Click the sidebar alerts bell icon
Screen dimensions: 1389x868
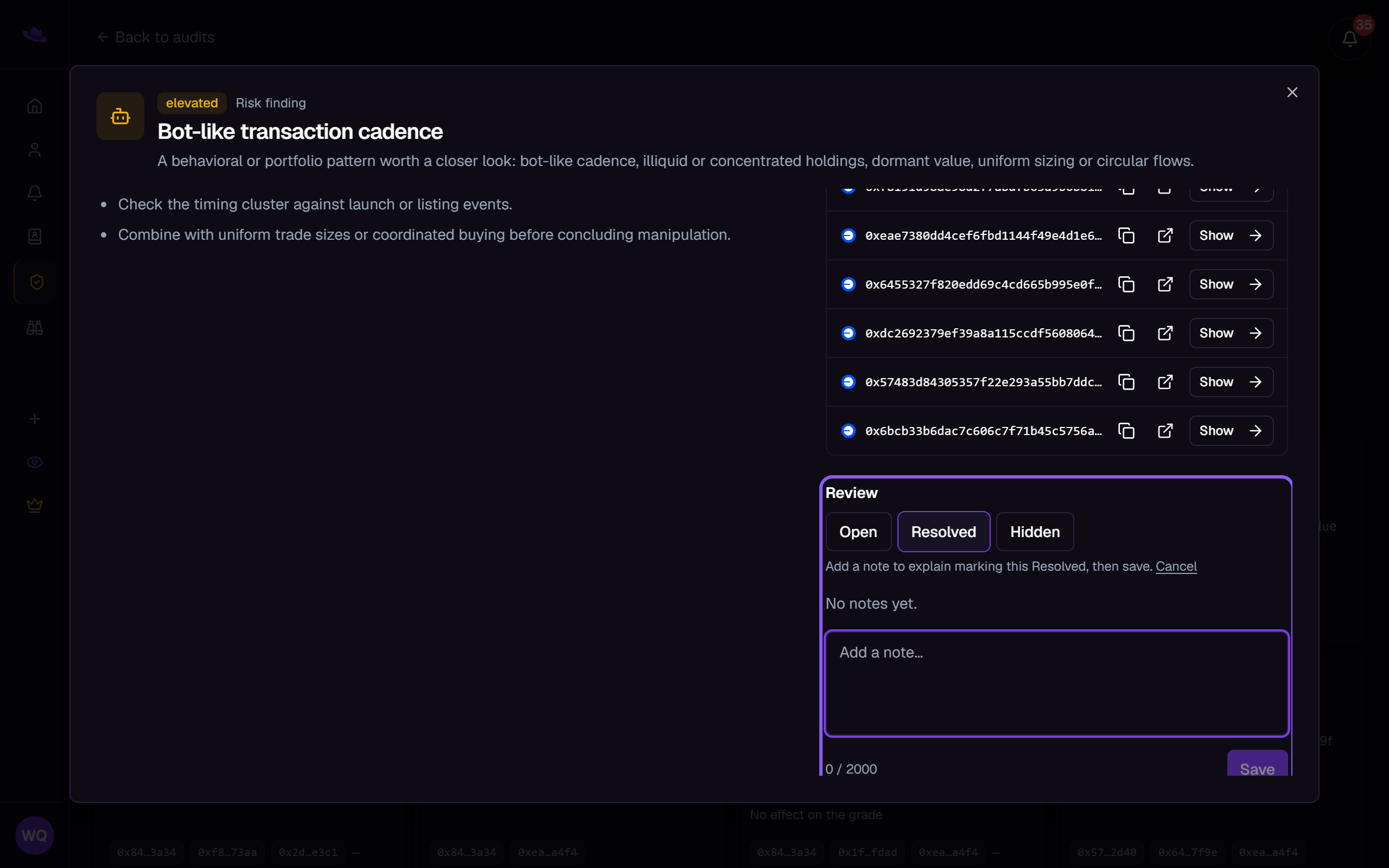click(34, 193)
